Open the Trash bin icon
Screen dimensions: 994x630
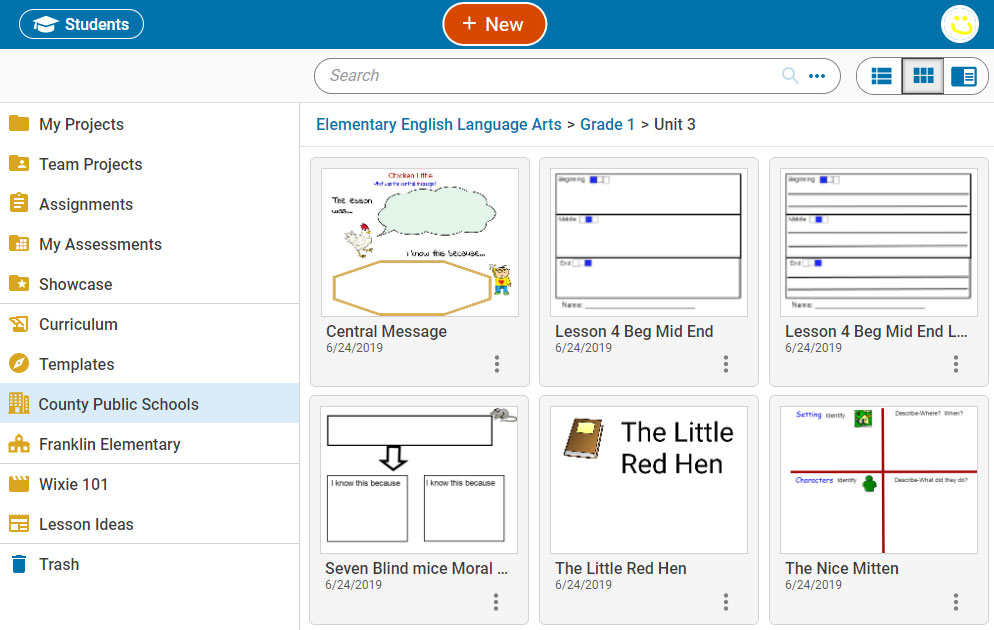[x=19, y=564]
